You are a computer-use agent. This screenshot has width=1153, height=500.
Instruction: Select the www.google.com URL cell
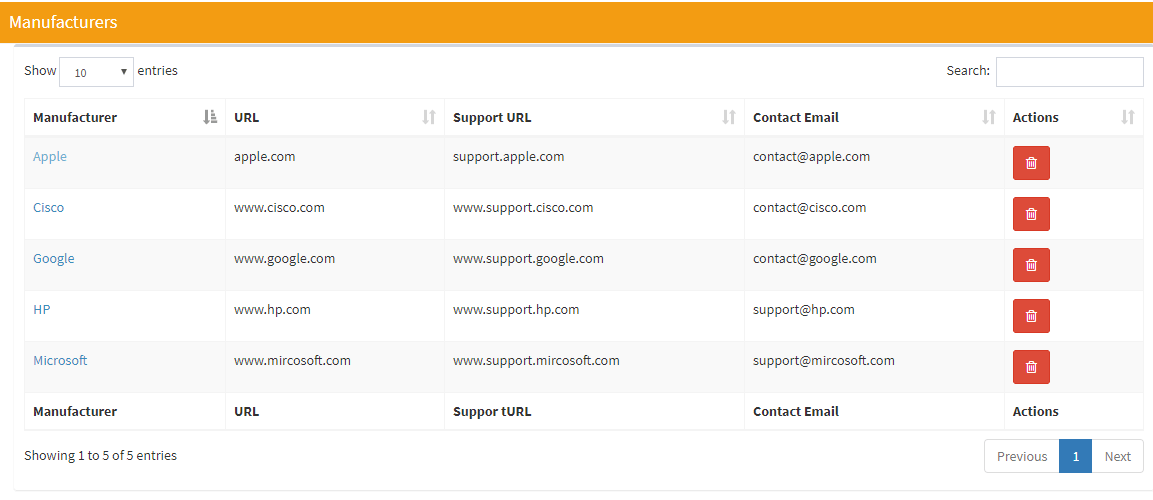tap(335, 265)
